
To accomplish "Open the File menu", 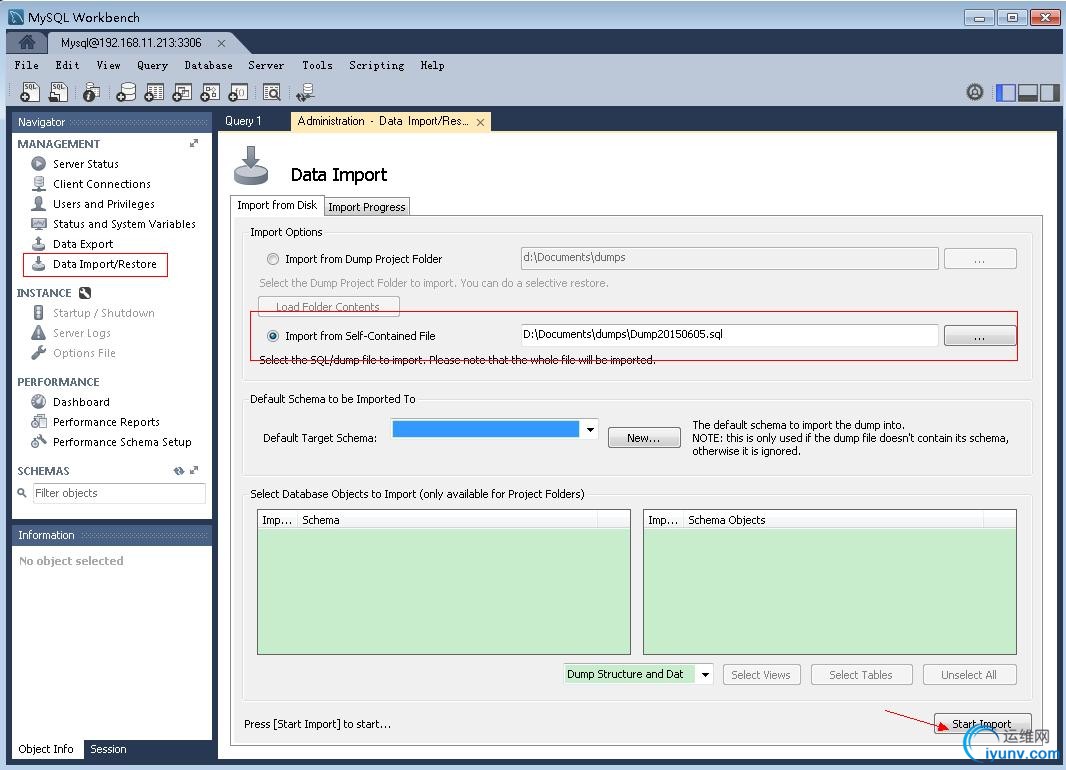I will tap(27, 65).
